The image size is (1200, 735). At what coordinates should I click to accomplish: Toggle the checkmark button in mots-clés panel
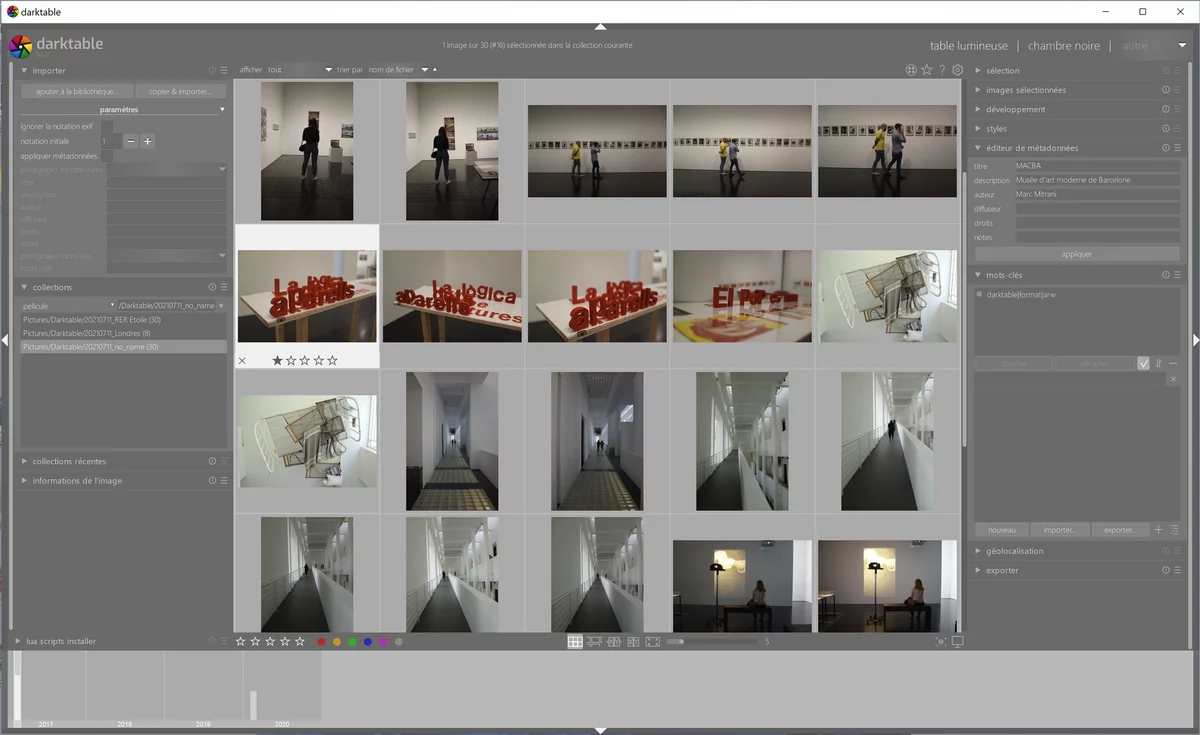(x=1144, y=364)
